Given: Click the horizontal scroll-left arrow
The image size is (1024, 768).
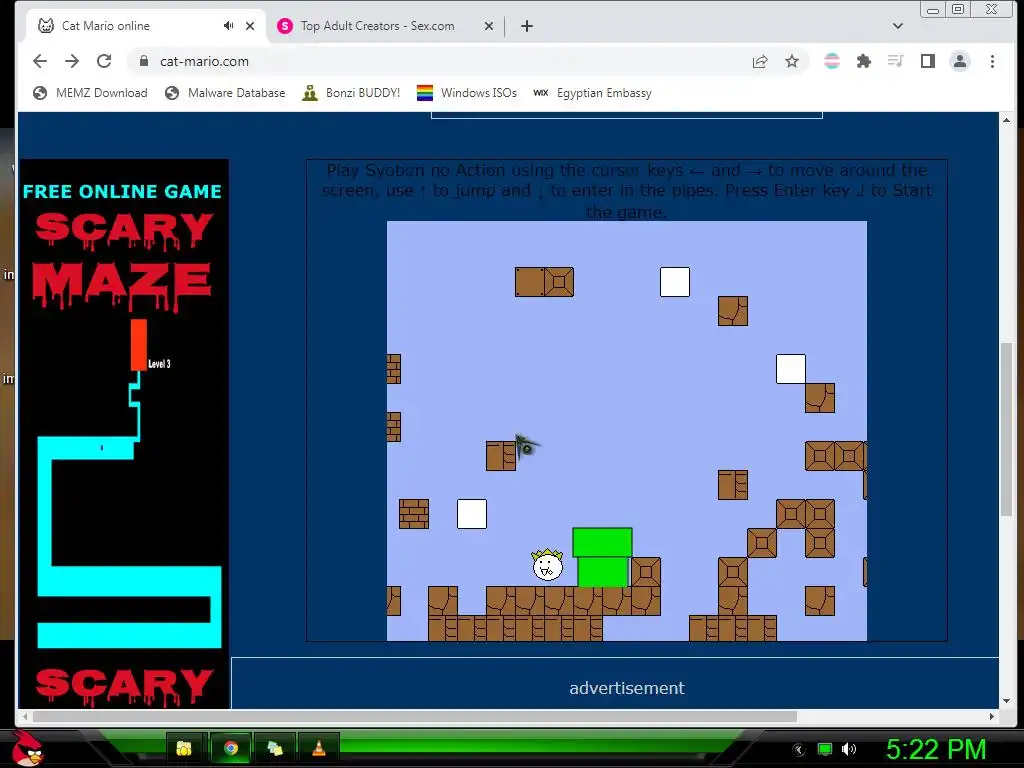Looking at the screenshot, I should coord(25,716).
